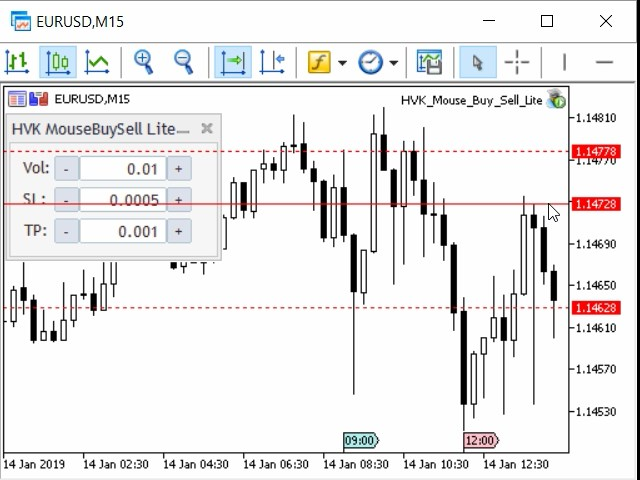
Task: Toggle chart shift from right border
Action: [x=272, y=62]
